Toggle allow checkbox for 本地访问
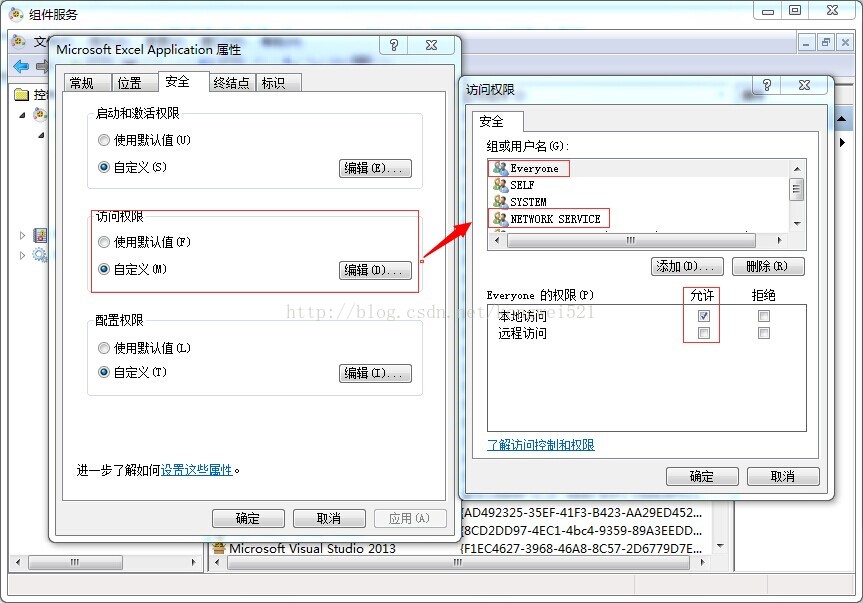The width and height of the screenshot is (863, 603). 703,316
